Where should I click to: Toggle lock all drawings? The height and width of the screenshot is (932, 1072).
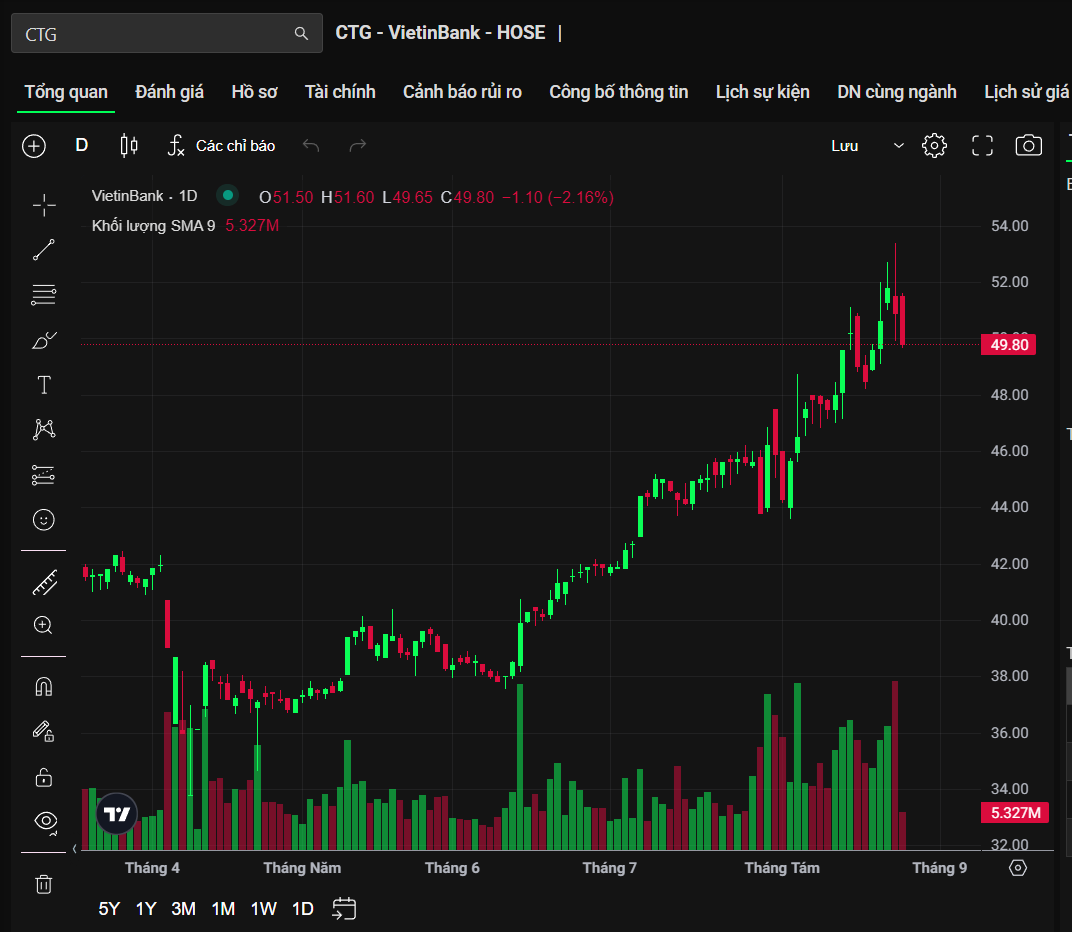coord(44,777)
